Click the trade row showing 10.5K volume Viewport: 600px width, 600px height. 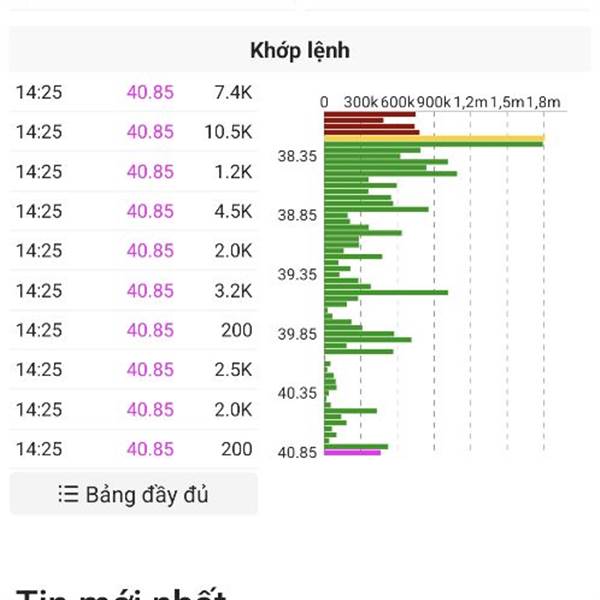[134, 132]
